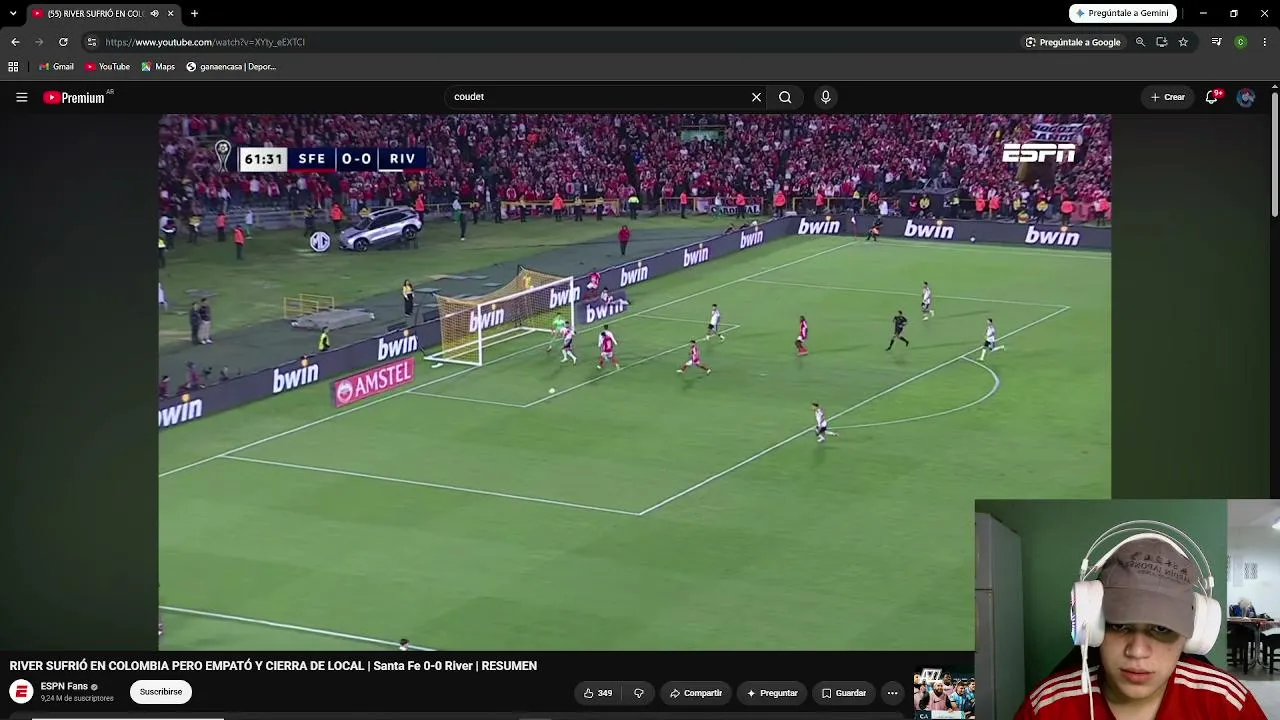Run search with the magnifier button
Image resolution: width=1280 pixels, height=720 pixels.
tap(785, 97)
